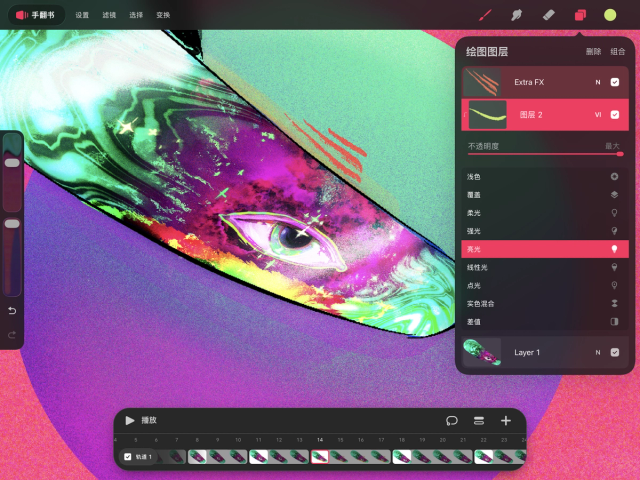Adjust the brush opacity slider handle
The height and width of the screenshot is (480, 640).
(12, 224)
